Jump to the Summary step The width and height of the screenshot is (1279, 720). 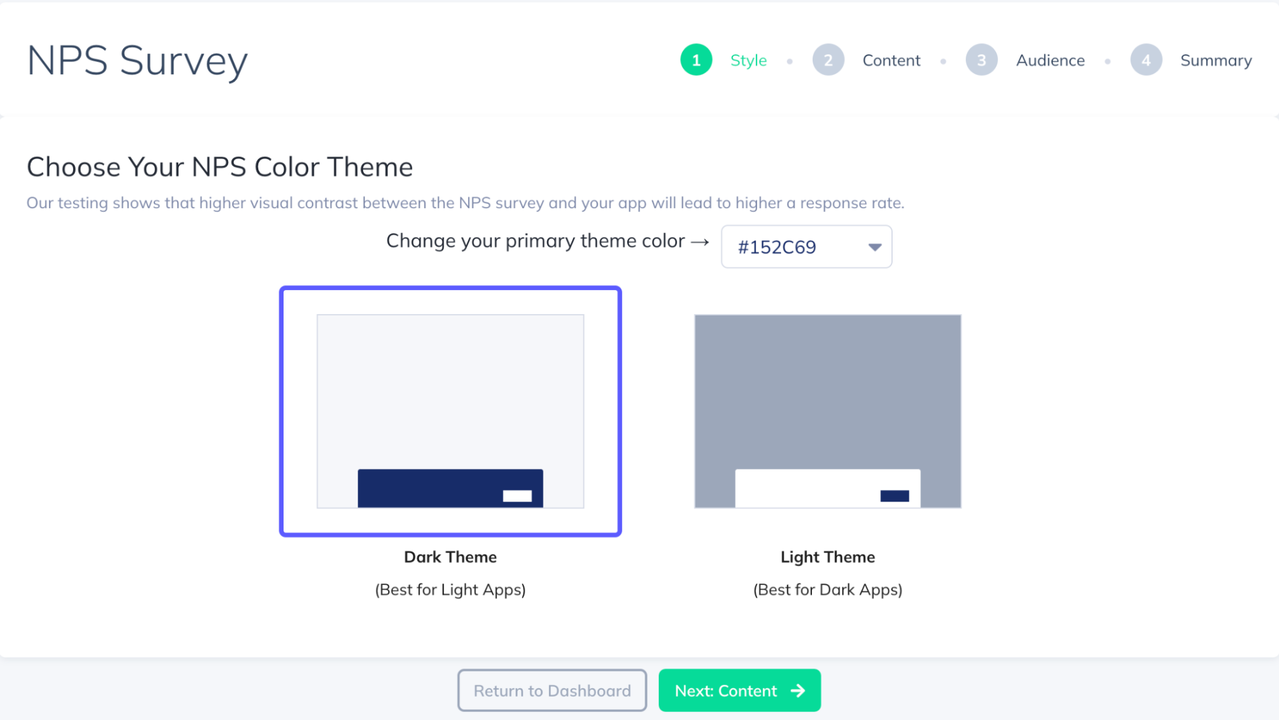click(x=1216, y=60)
